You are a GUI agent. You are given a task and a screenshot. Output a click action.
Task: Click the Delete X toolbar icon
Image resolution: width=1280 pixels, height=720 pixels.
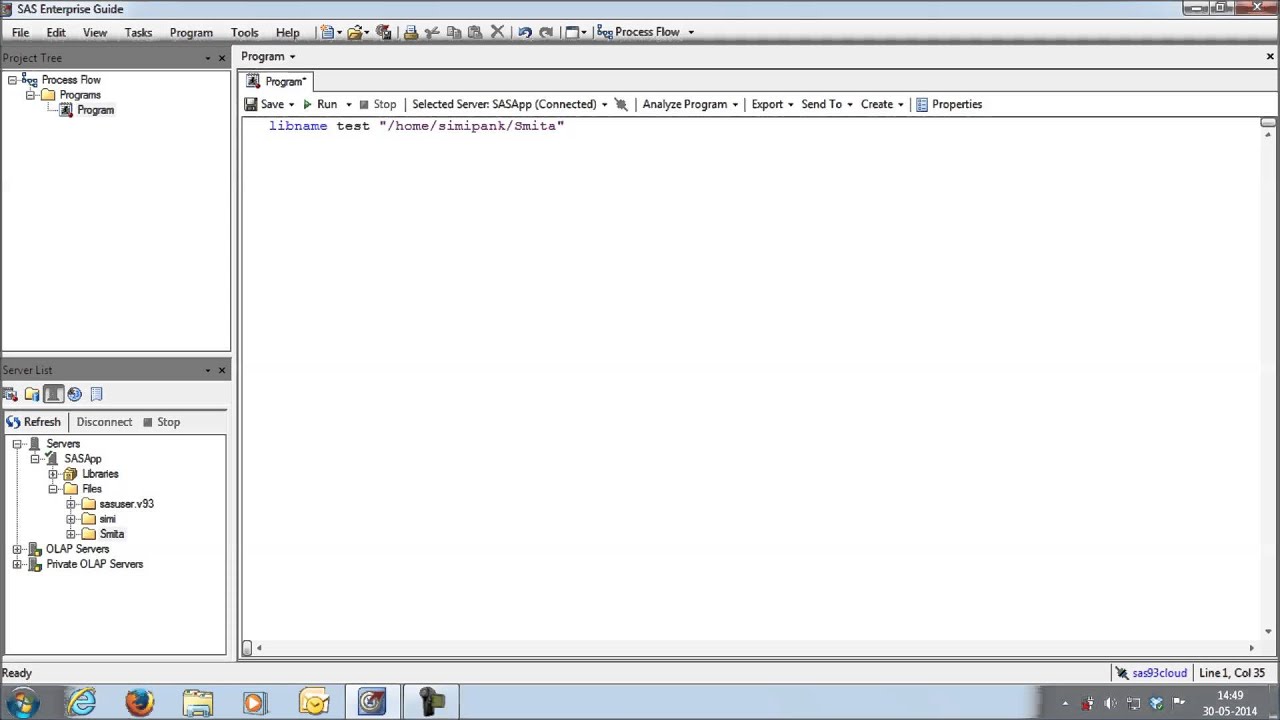click(497, 32)
